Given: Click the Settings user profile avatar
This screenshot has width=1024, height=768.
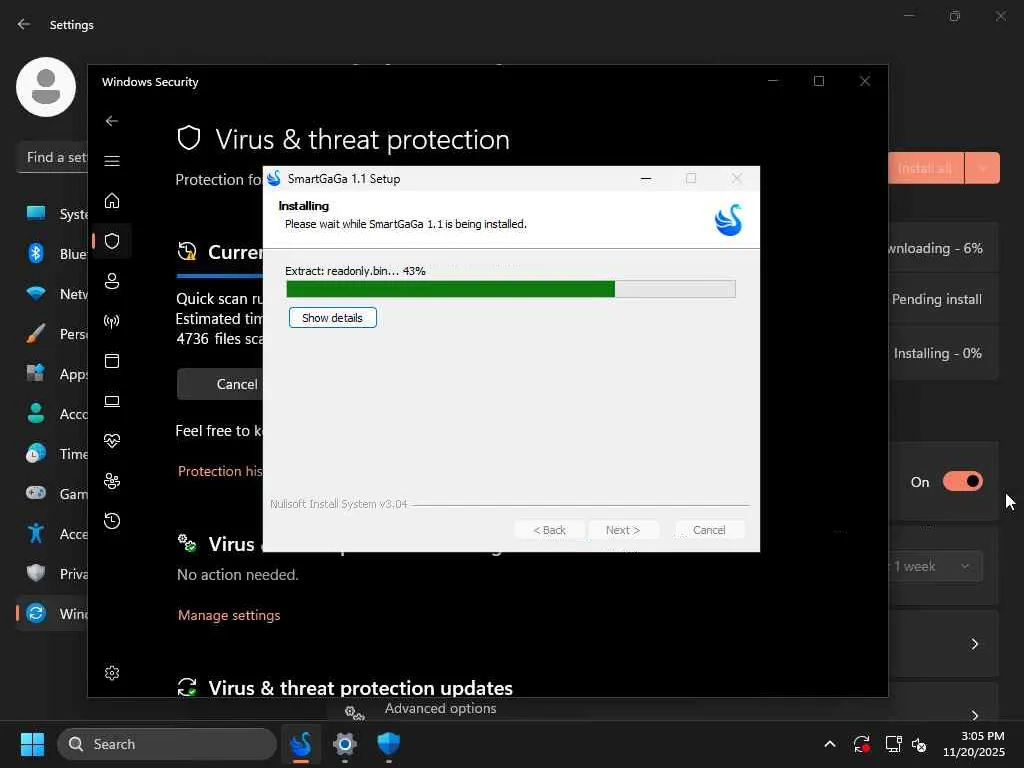Looking at the screenshot, I should 46,87.
